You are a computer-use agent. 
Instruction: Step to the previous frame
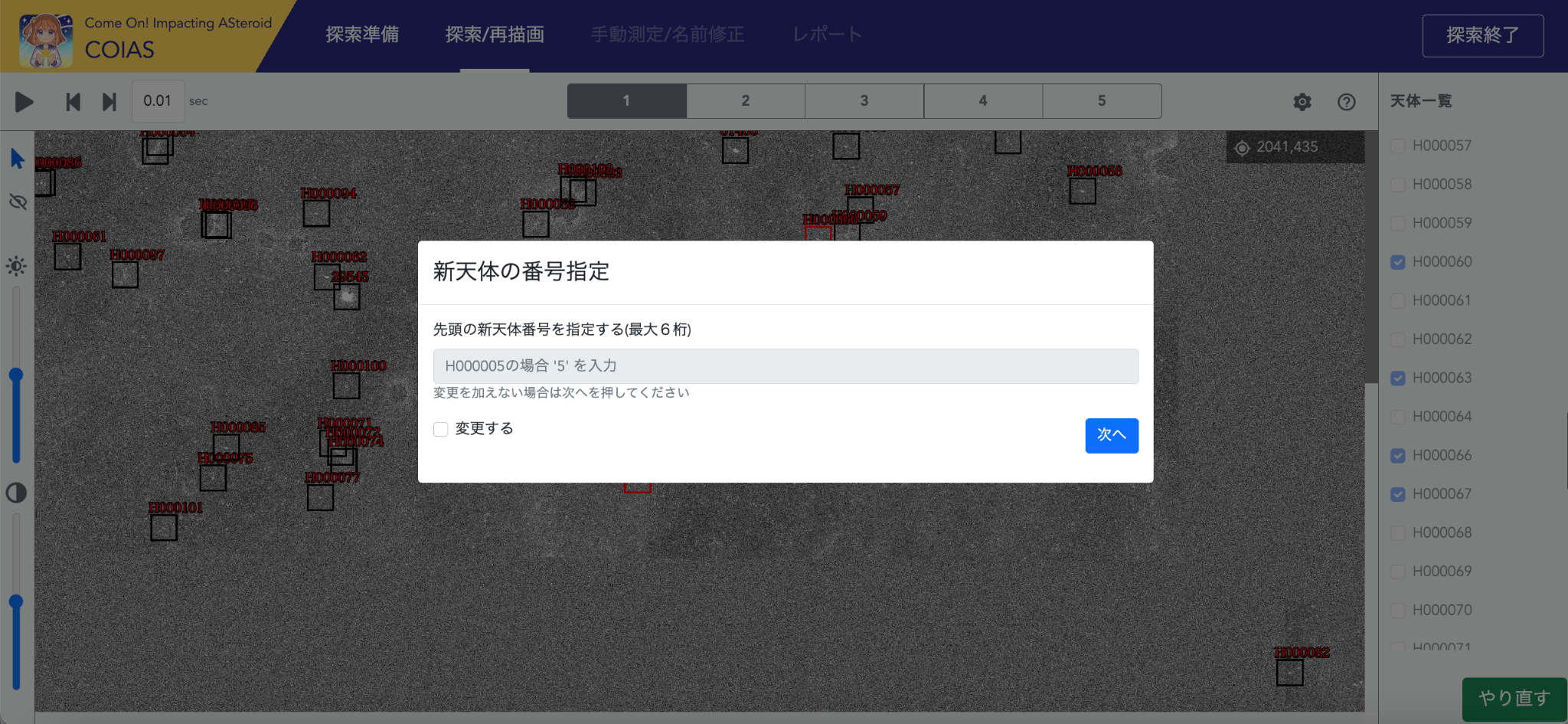coord(73,102)
